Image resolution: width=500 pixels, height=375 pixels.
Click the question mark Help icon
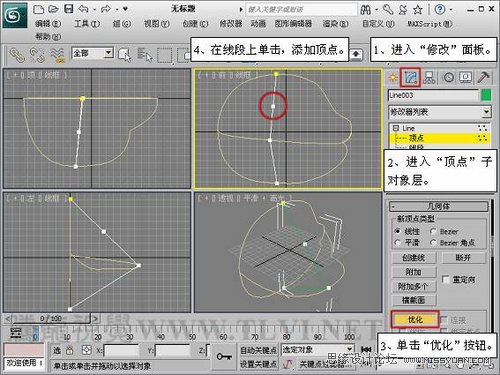[x=440, y=9]
